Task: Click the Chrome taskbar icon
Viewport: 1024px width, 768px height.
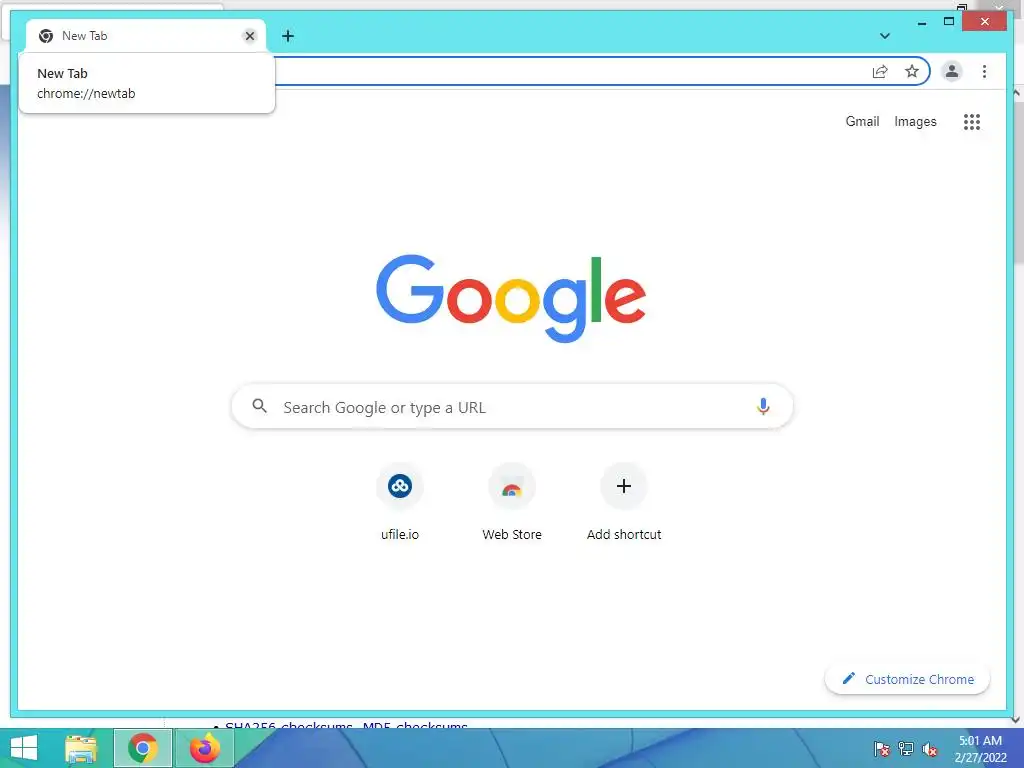Action: (x=142, y=748)
